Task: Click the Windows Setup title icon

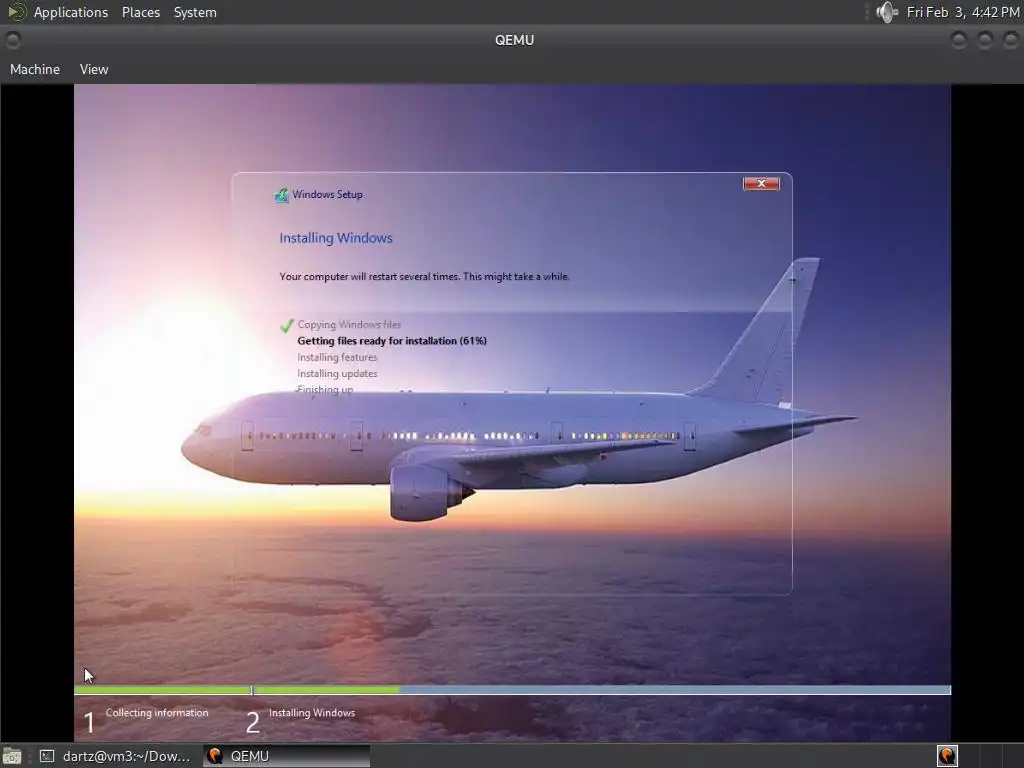Action: coord(281,195)
